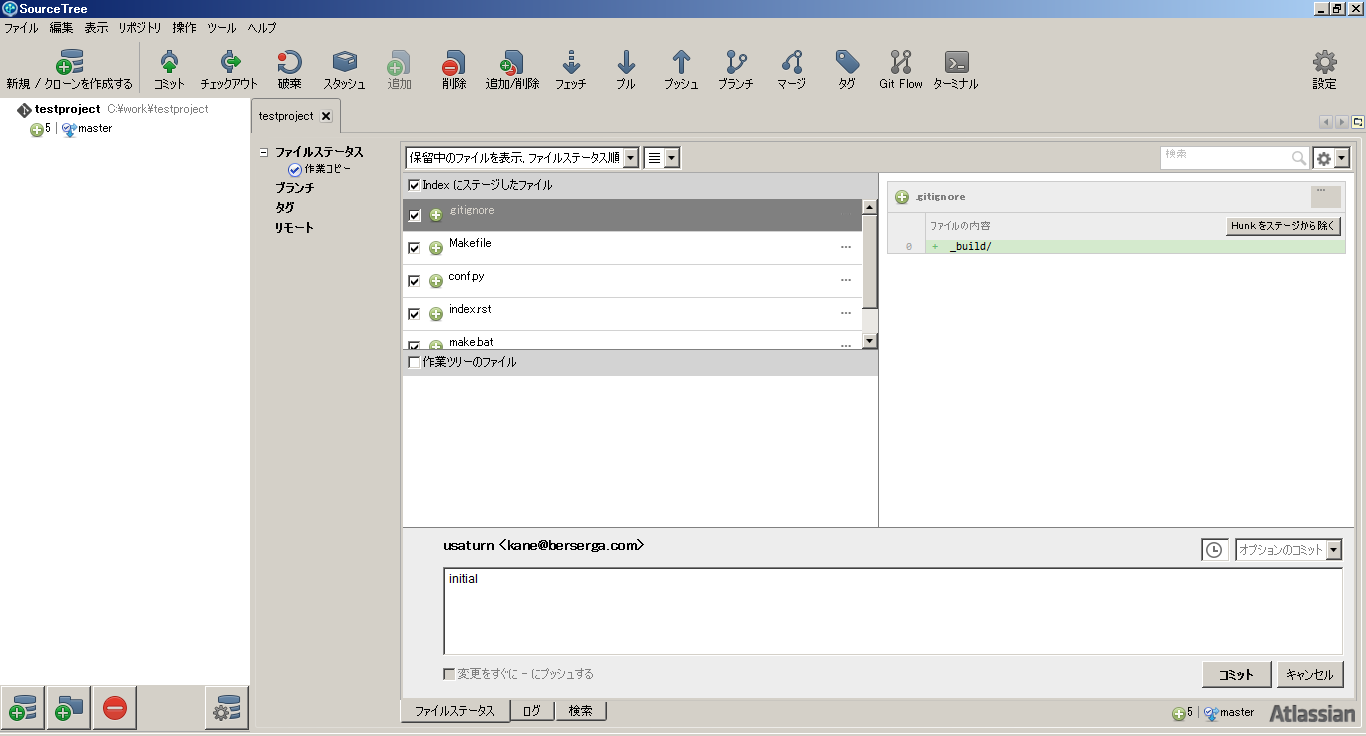
Task: Open the 操作 menu
Action: (184, 28)
